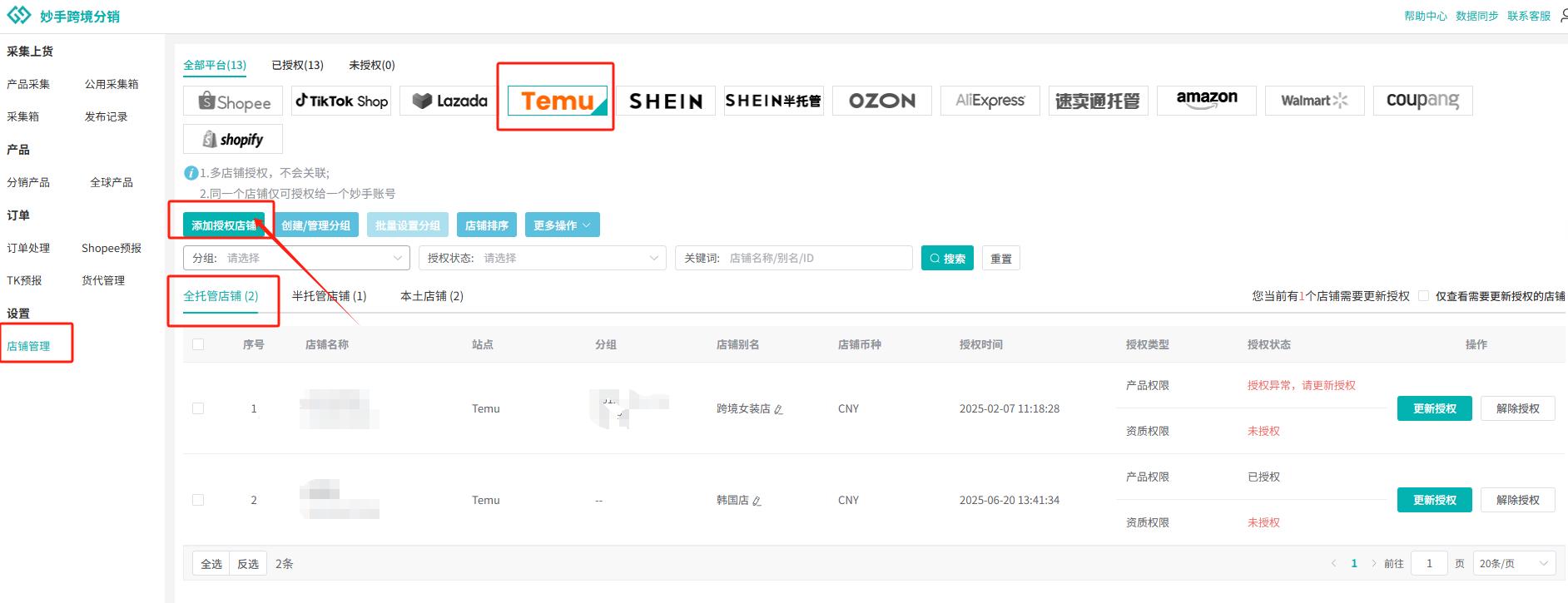
Task: Select page 1 in pagination
Action: (x=1354, y=563)
